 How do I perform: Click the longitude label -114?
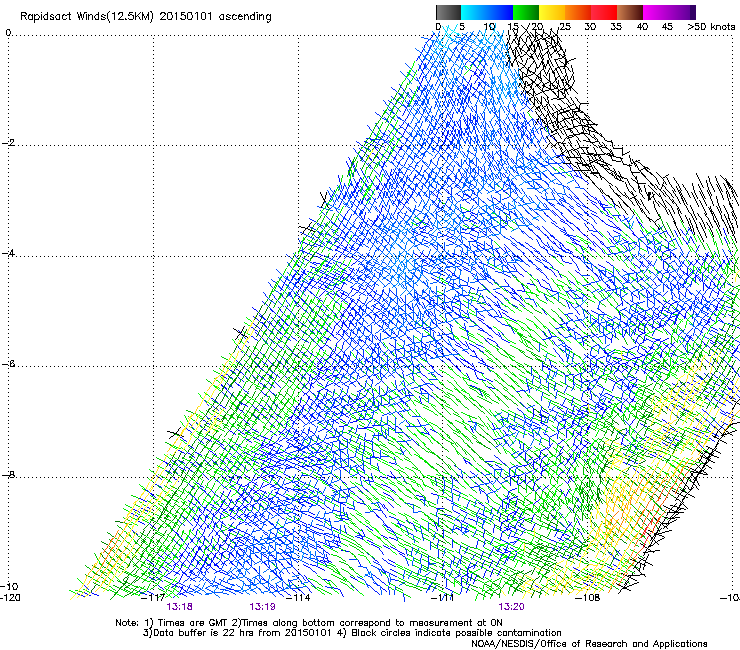(298, 598)
